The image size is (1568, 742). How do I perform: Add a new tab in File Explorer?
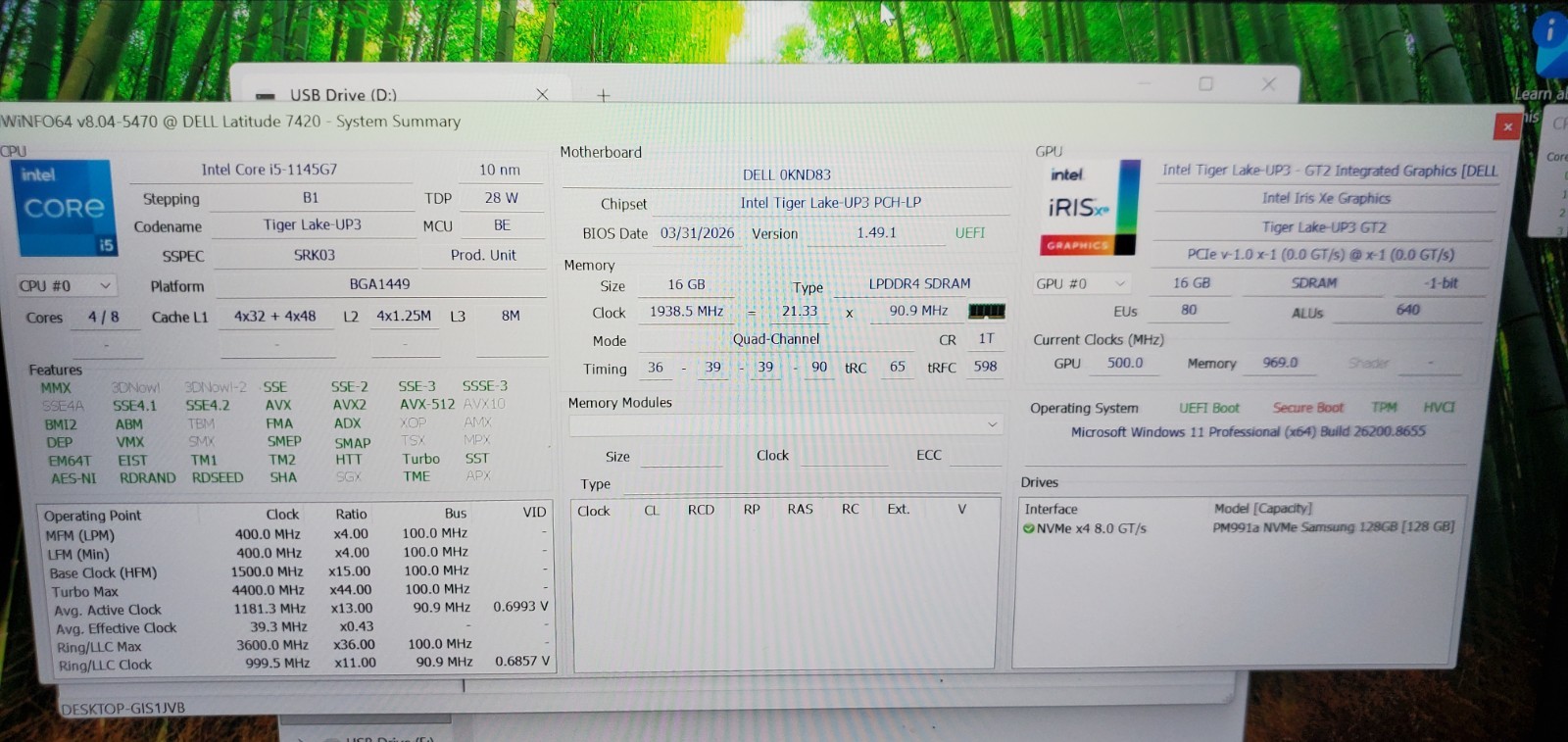click(x=603, y=95)
